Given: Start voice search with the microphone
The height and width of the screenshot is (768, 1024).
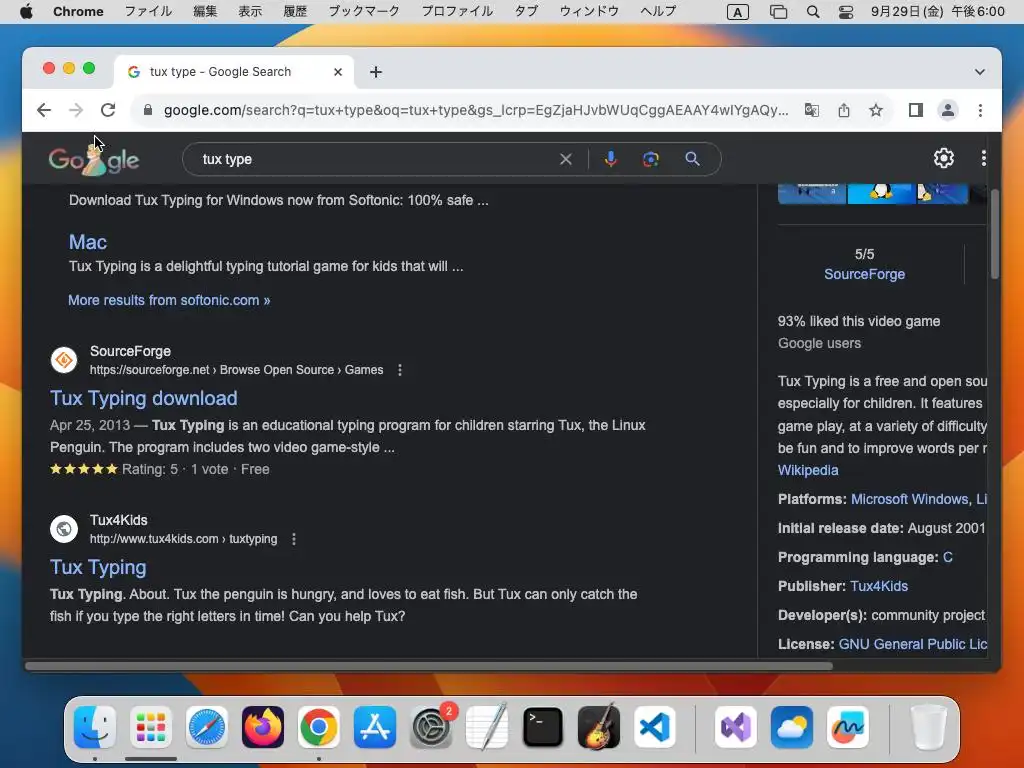Looking at the screenshot, I should (611, 159).
